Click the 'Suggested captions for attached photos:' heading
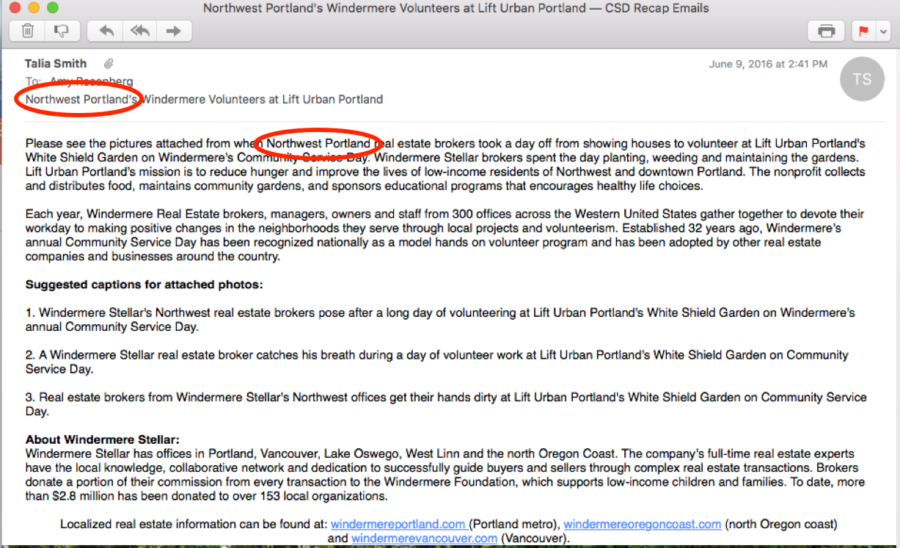900x548 pixels. (144, 285)
